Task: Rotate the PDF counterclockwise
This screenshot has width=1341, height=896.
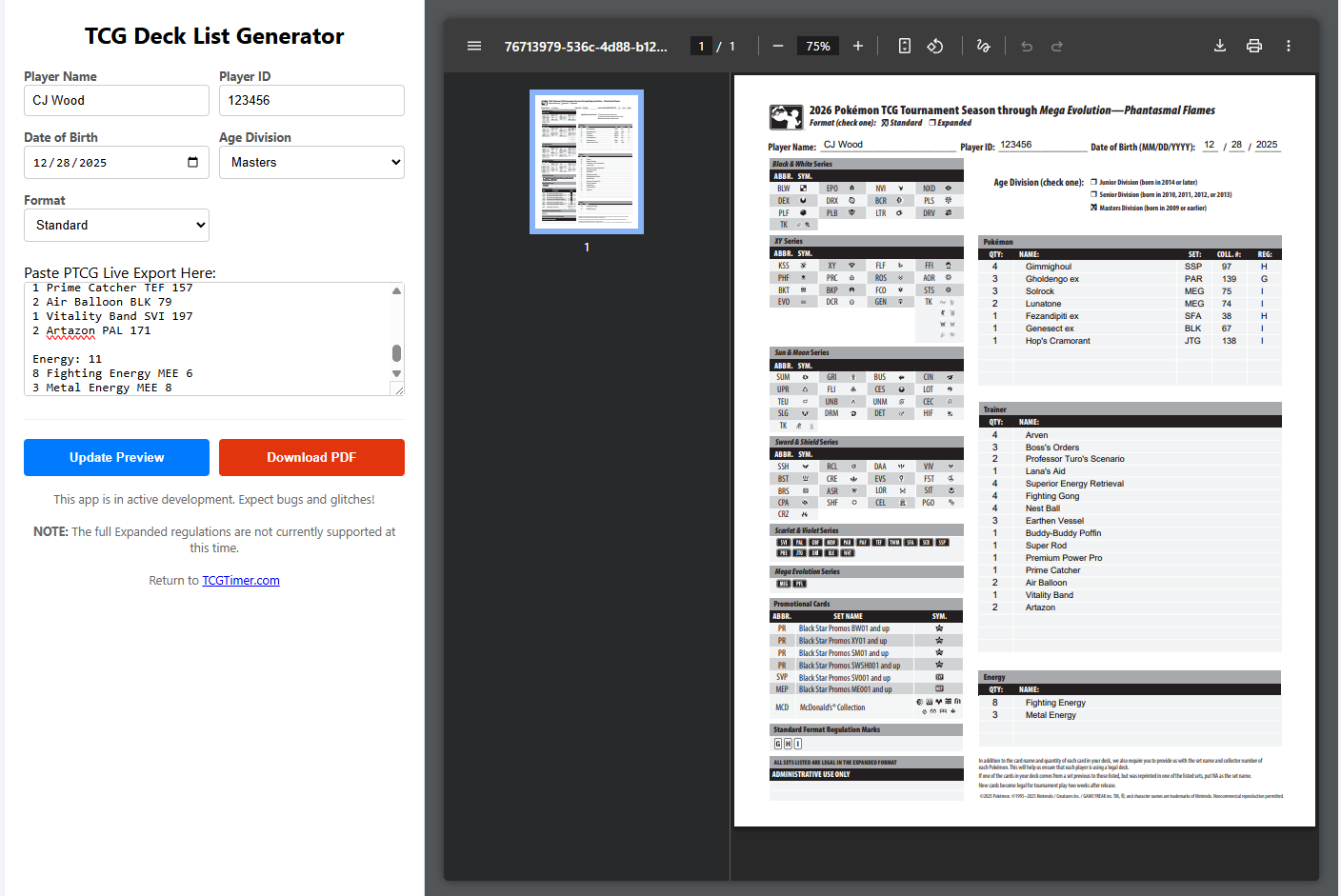Action: pyautogui.click(x=935, y=46)
